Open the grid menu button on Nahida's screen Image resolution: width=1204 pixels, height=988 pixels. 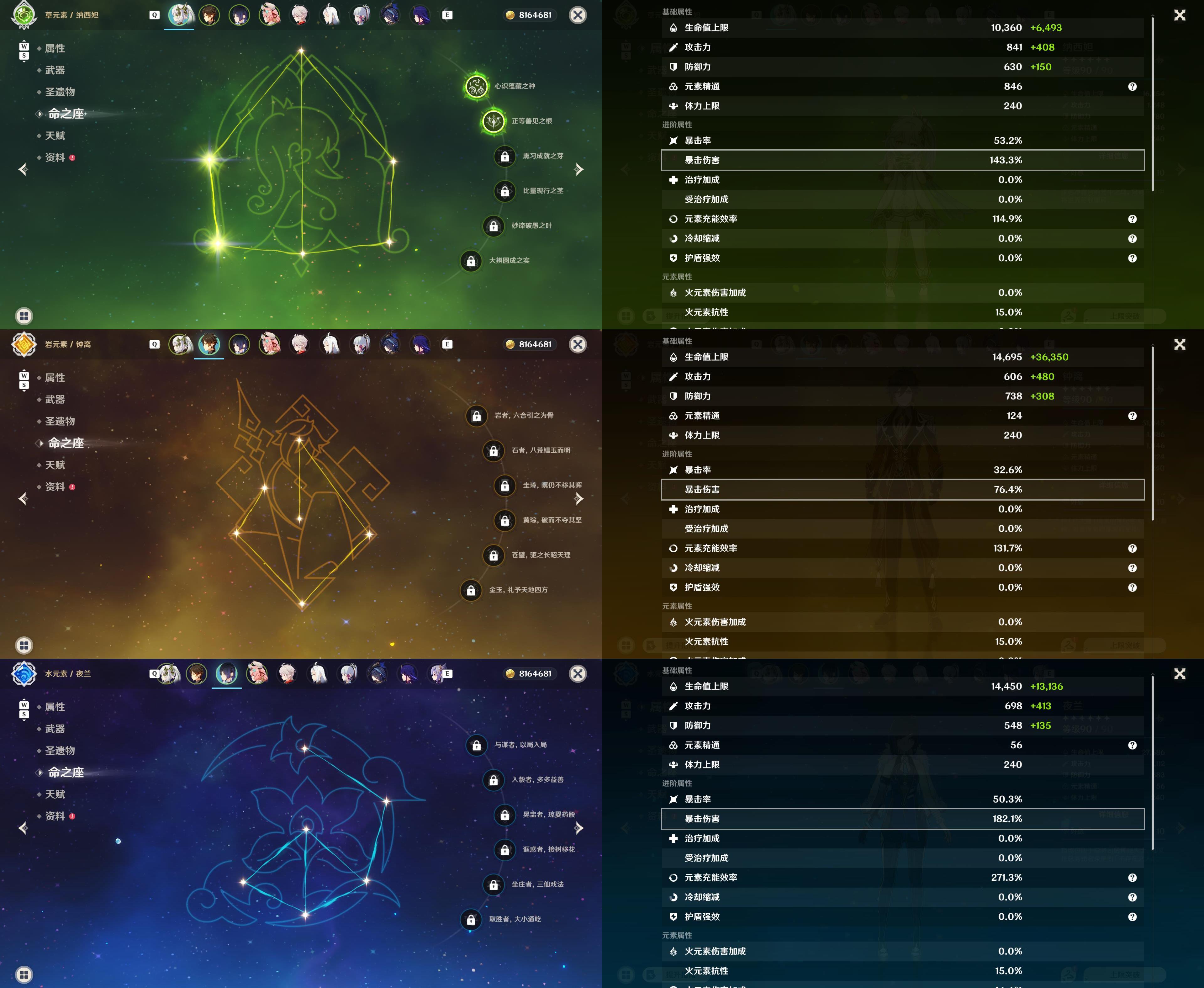pos(24,316)
